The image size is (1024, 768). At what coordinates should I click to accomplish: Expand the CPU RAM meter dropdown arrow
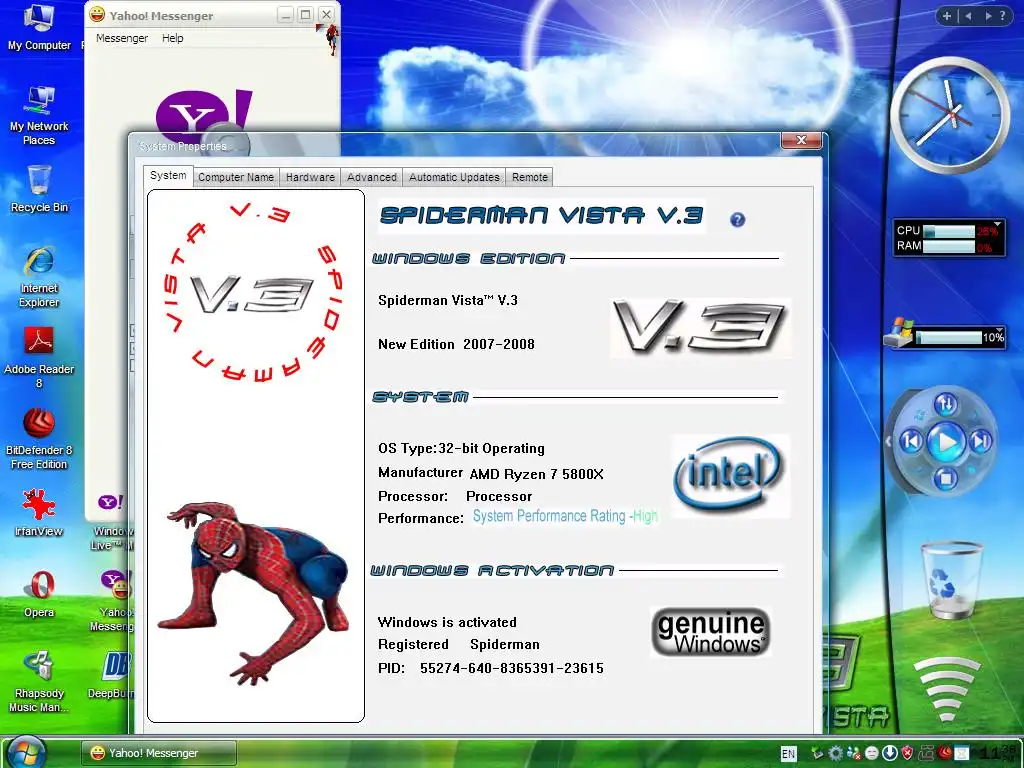[997, 224]
